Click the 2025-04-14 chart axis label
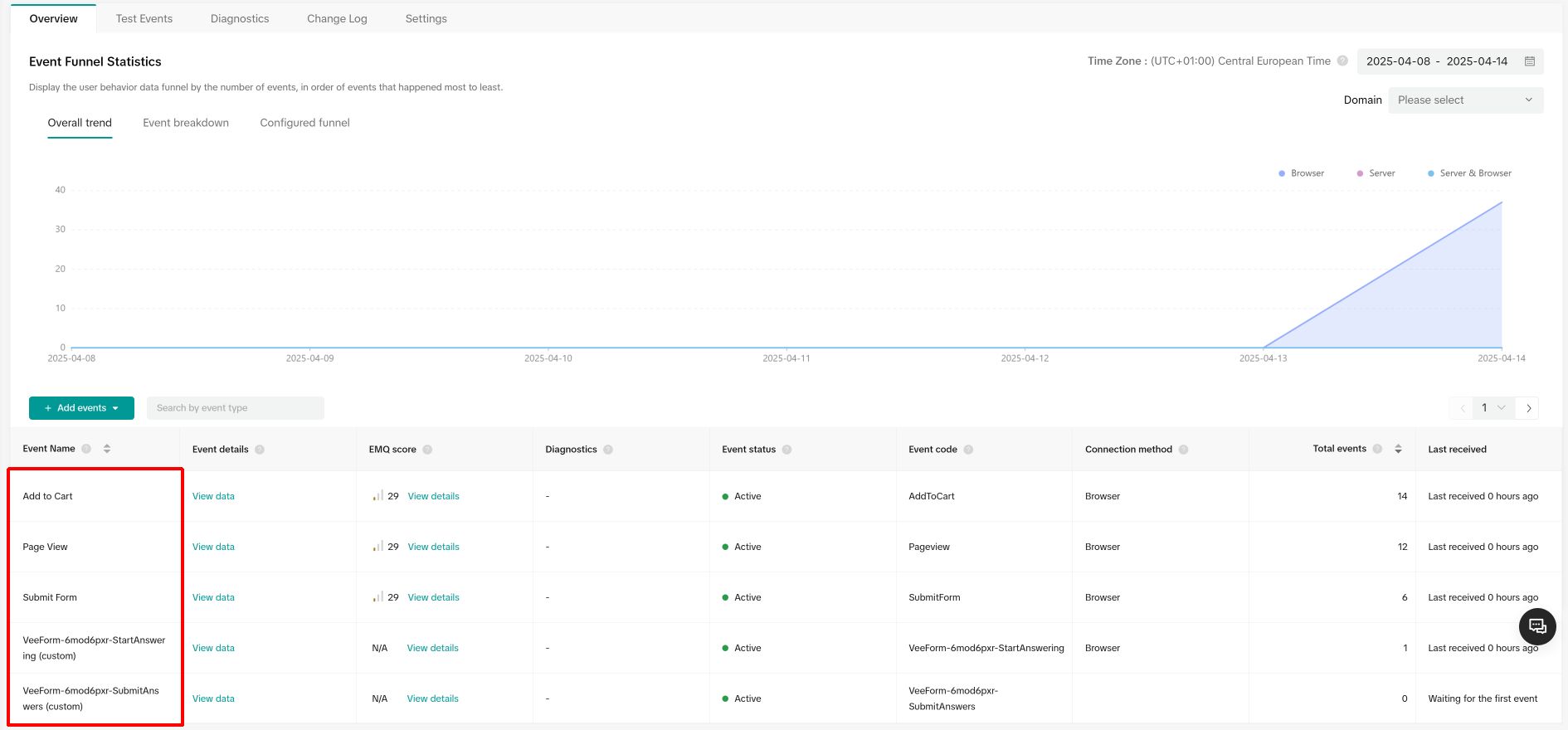 pos(1501,358)
